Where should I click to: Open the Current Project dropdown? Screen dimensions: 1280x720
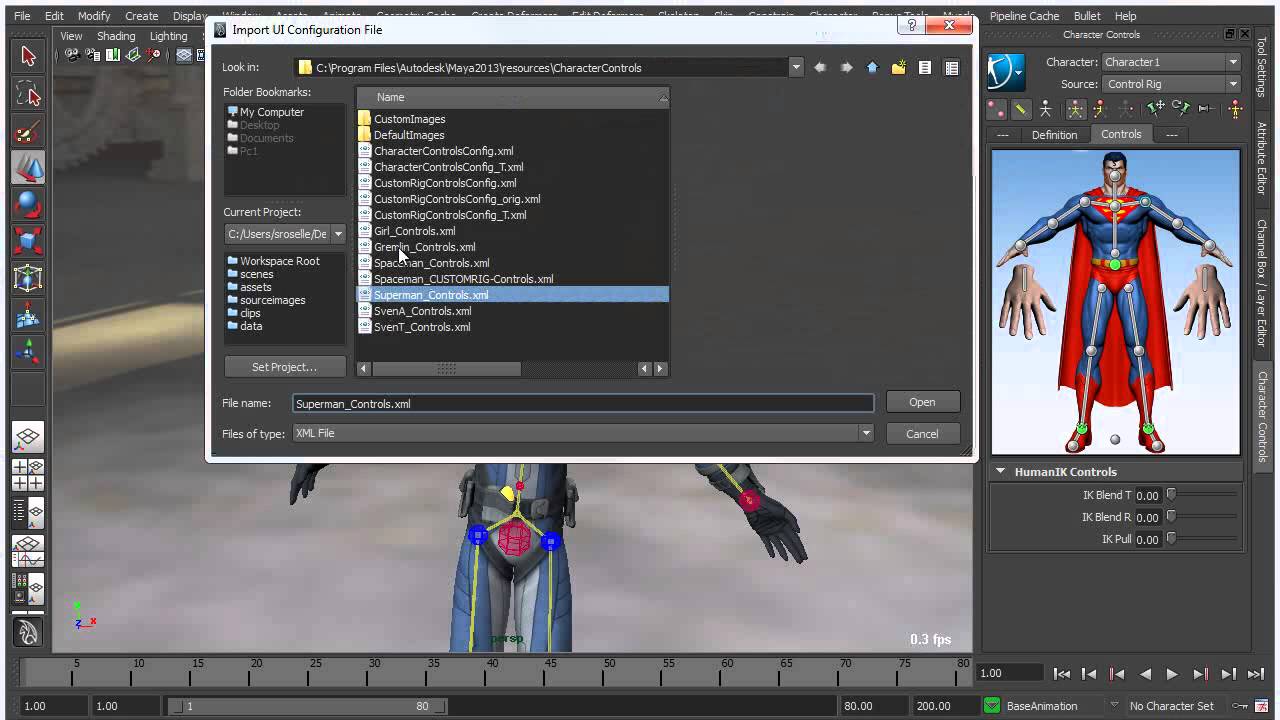[338, 234]
